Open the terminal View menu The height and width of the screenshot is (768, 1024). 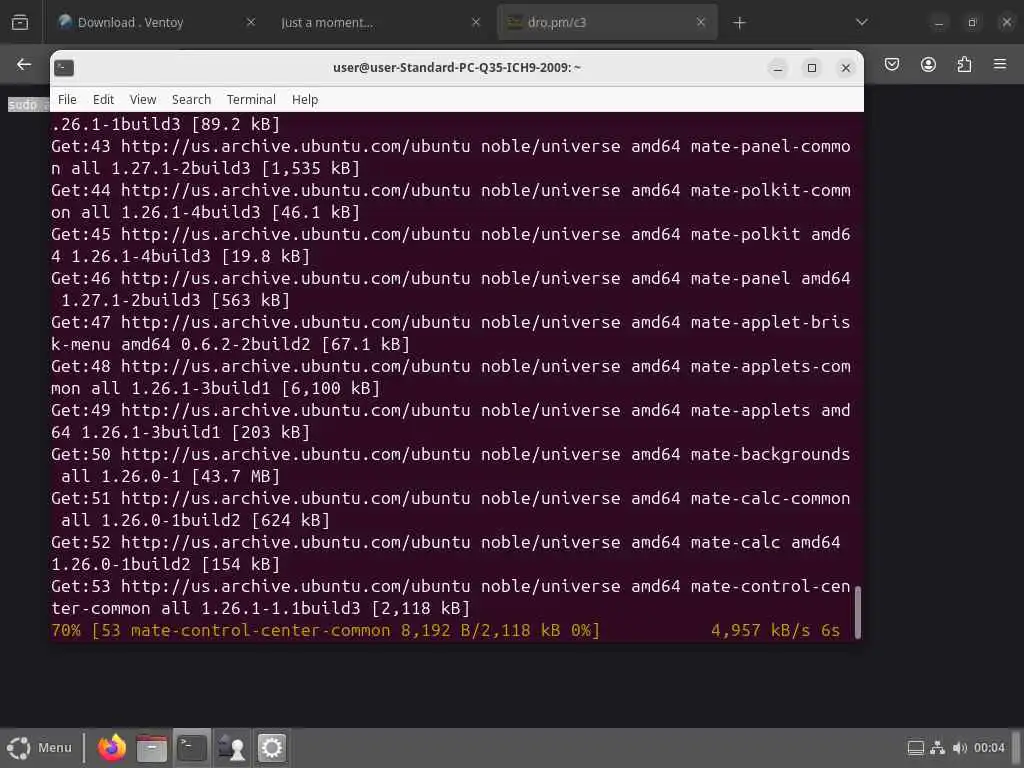coord(142,99)
